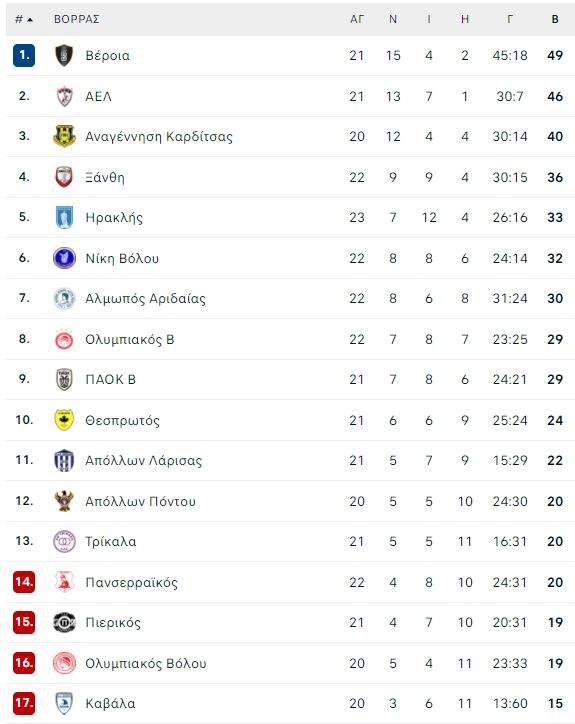
Task: Click the Καβάλα team name
Action: (110, 703)
